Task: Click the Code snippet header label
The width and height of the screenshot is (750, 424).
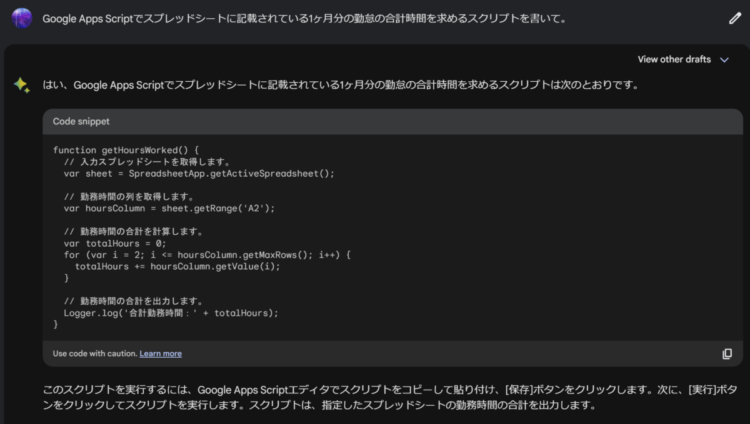Action: (81, 122)
